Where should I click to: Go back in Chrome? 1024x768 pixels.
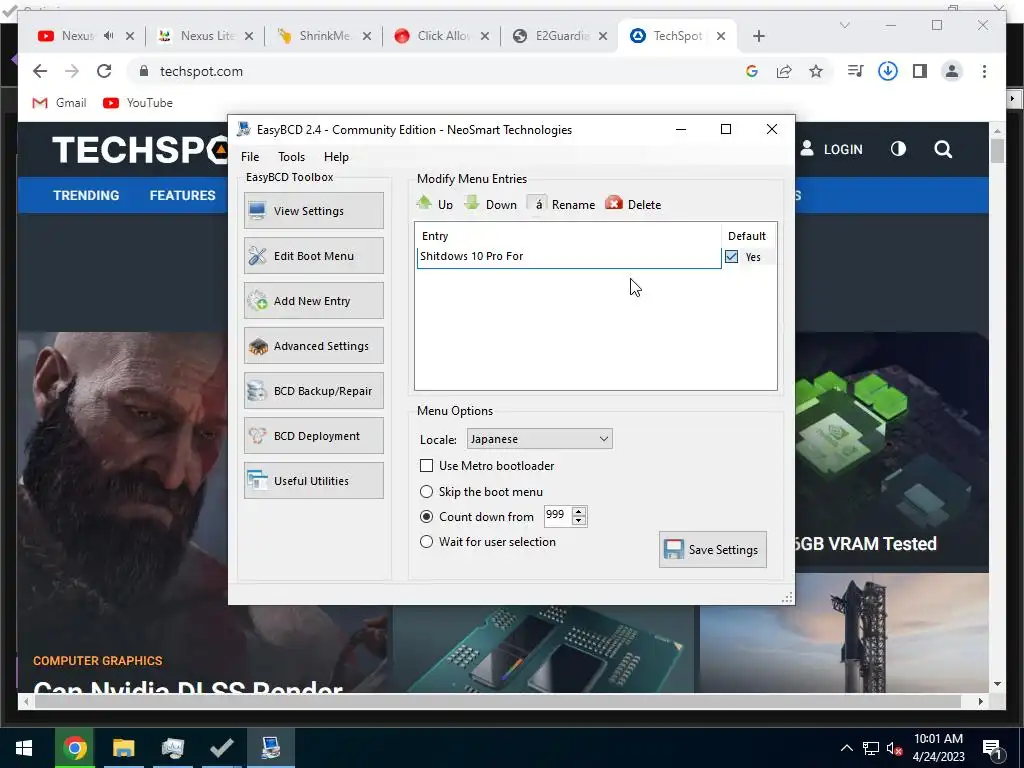click(x=40, y=71)
